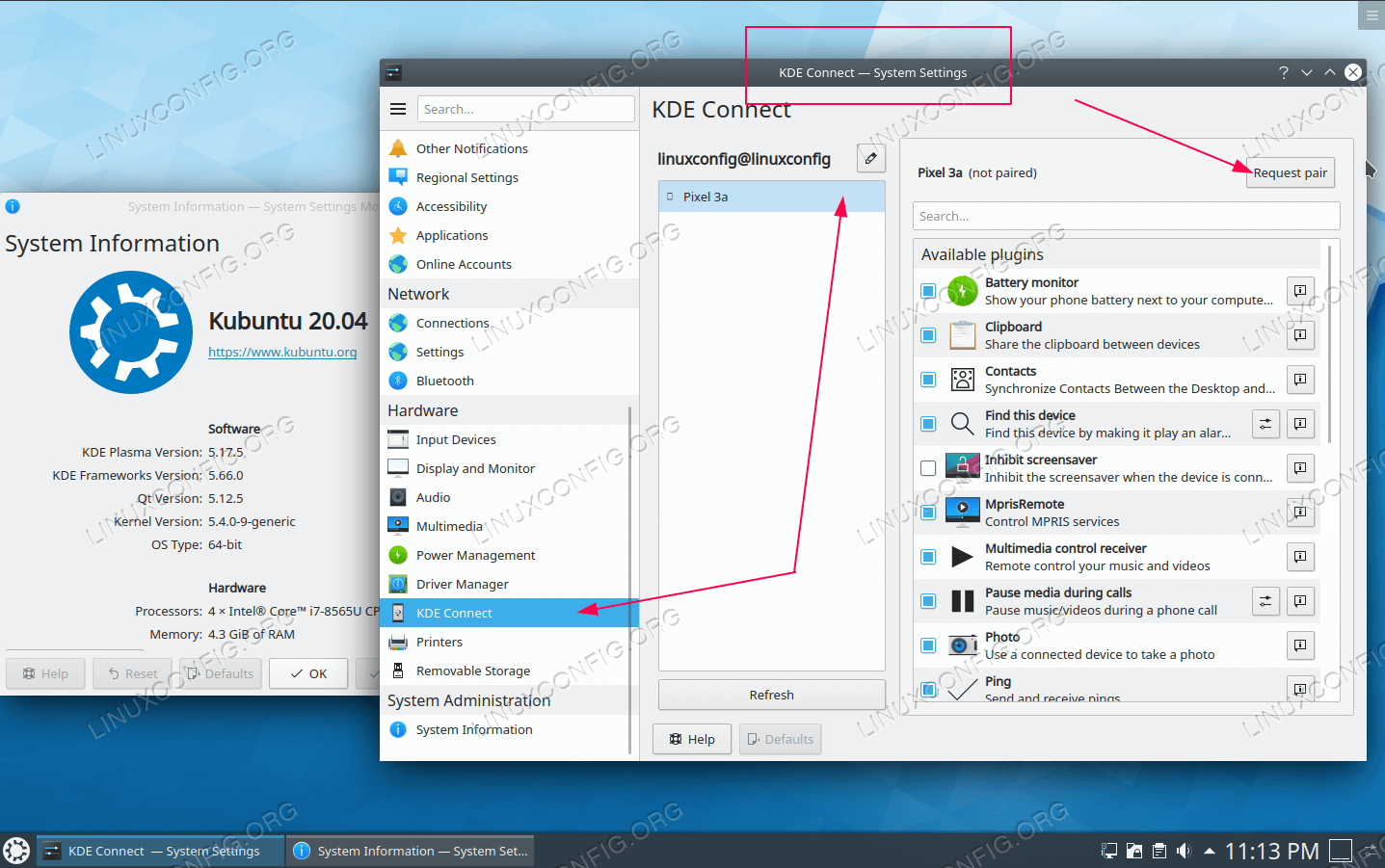Screen dimensions: 1385x868
Task: Click the settings sidebar search field
Action: click(526, 109)
